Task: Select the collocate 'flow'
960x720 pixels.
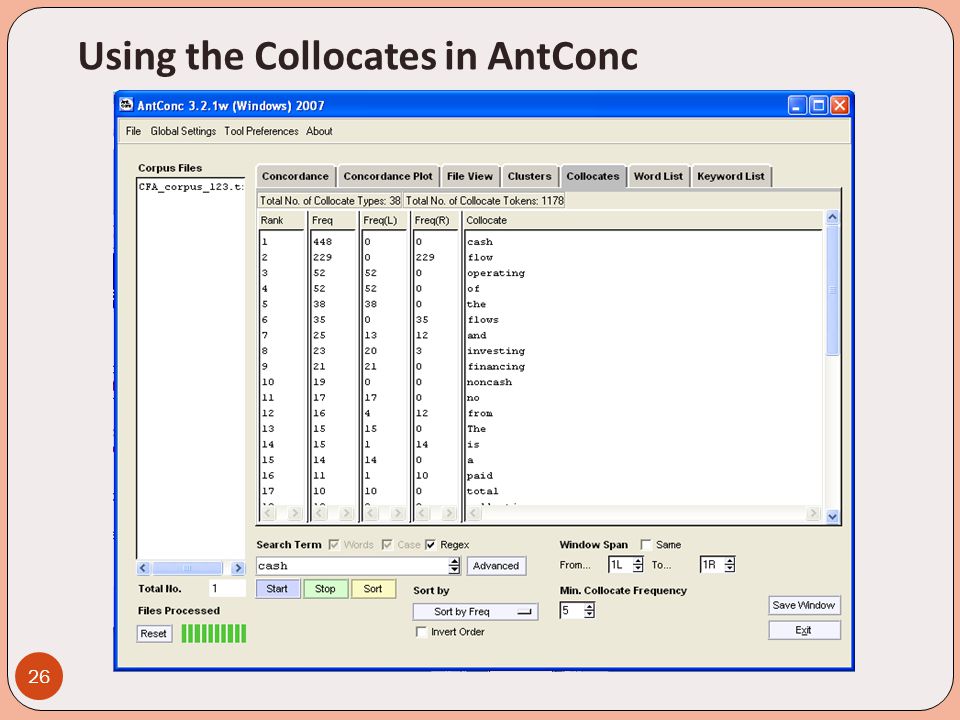Action: tap(480, 258)
